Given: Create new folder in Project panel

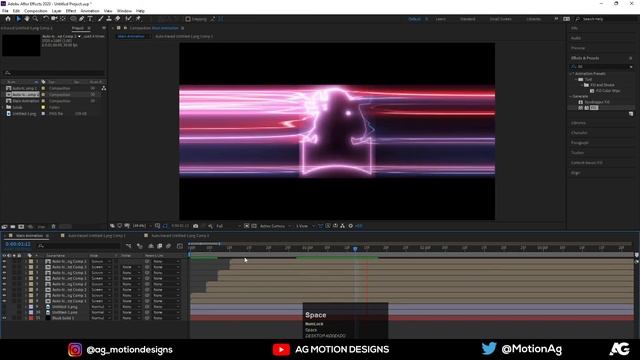Looking at the screenshot, I should click(13, 227).
